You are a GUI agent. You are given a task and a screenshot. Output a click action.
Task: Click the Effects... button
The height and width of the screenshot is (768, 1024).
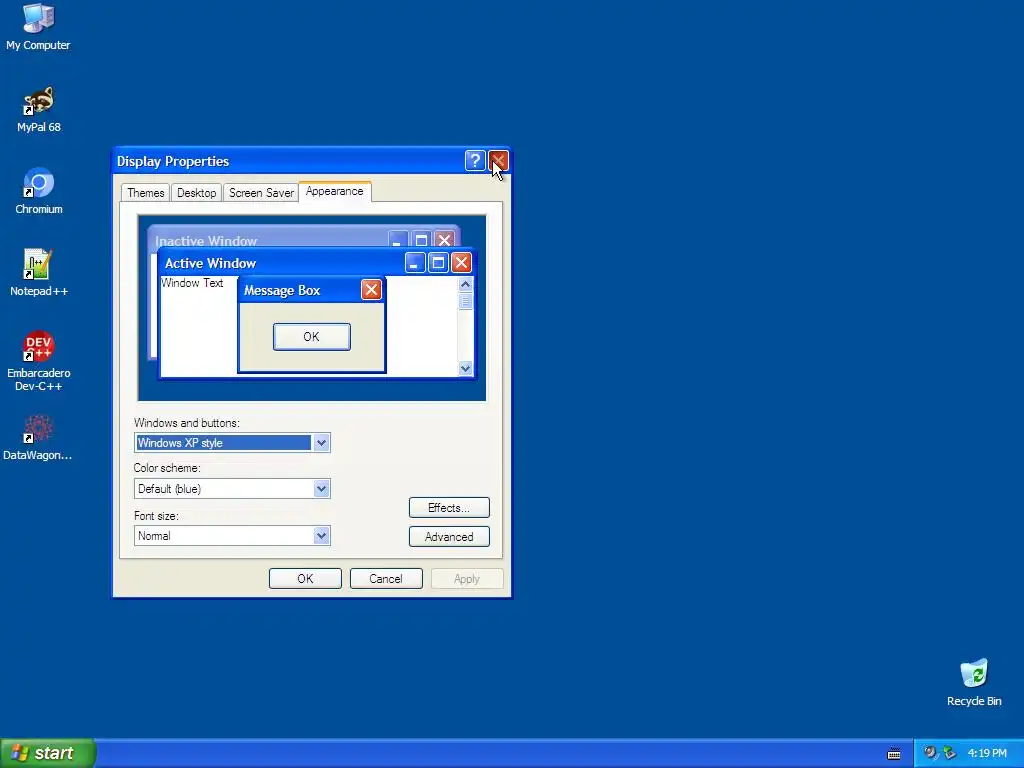click(x=449, y=507)
